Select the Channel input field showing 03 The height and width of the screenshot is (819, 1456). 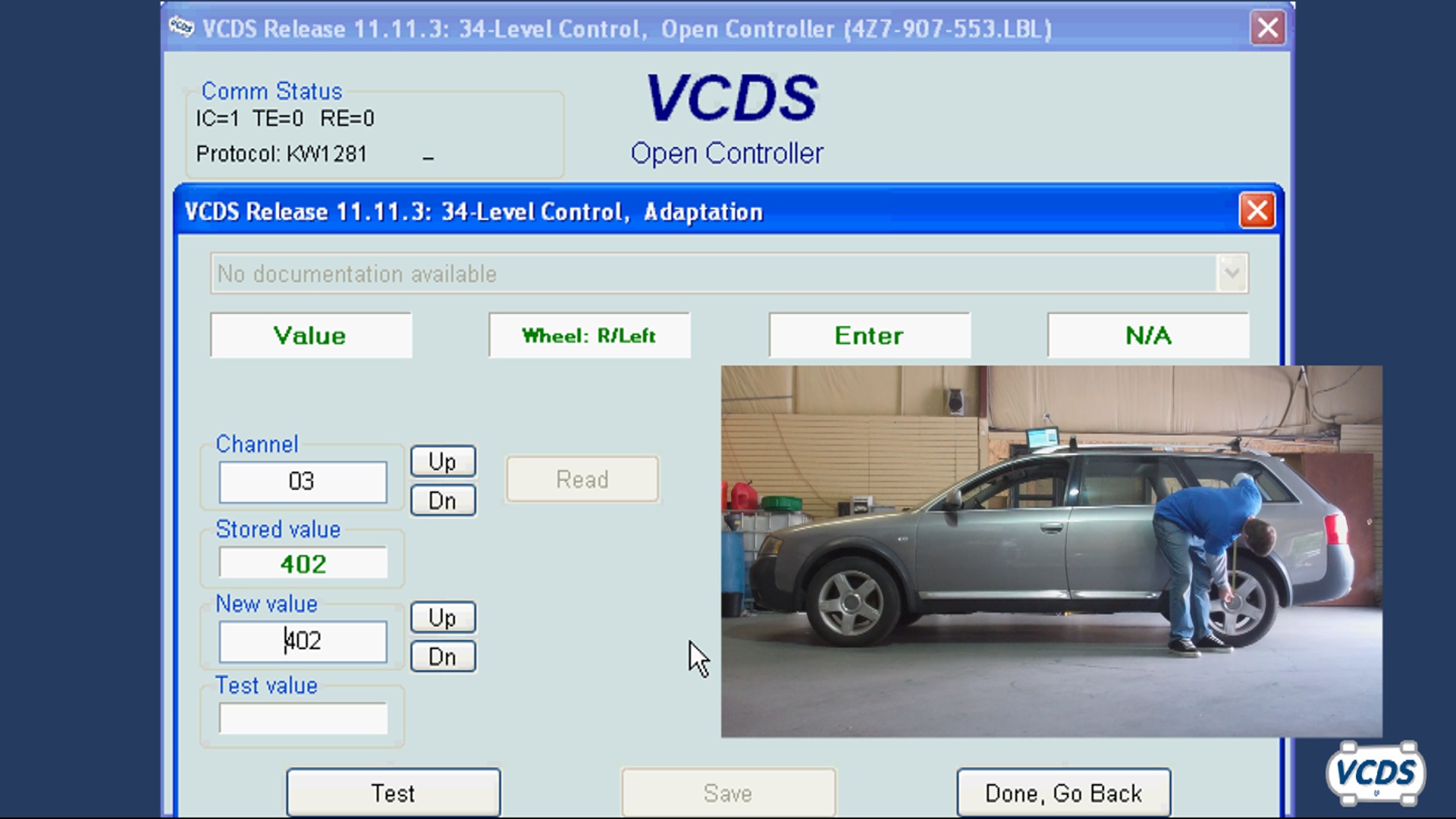pyautogui.click(x=302, y=482)
